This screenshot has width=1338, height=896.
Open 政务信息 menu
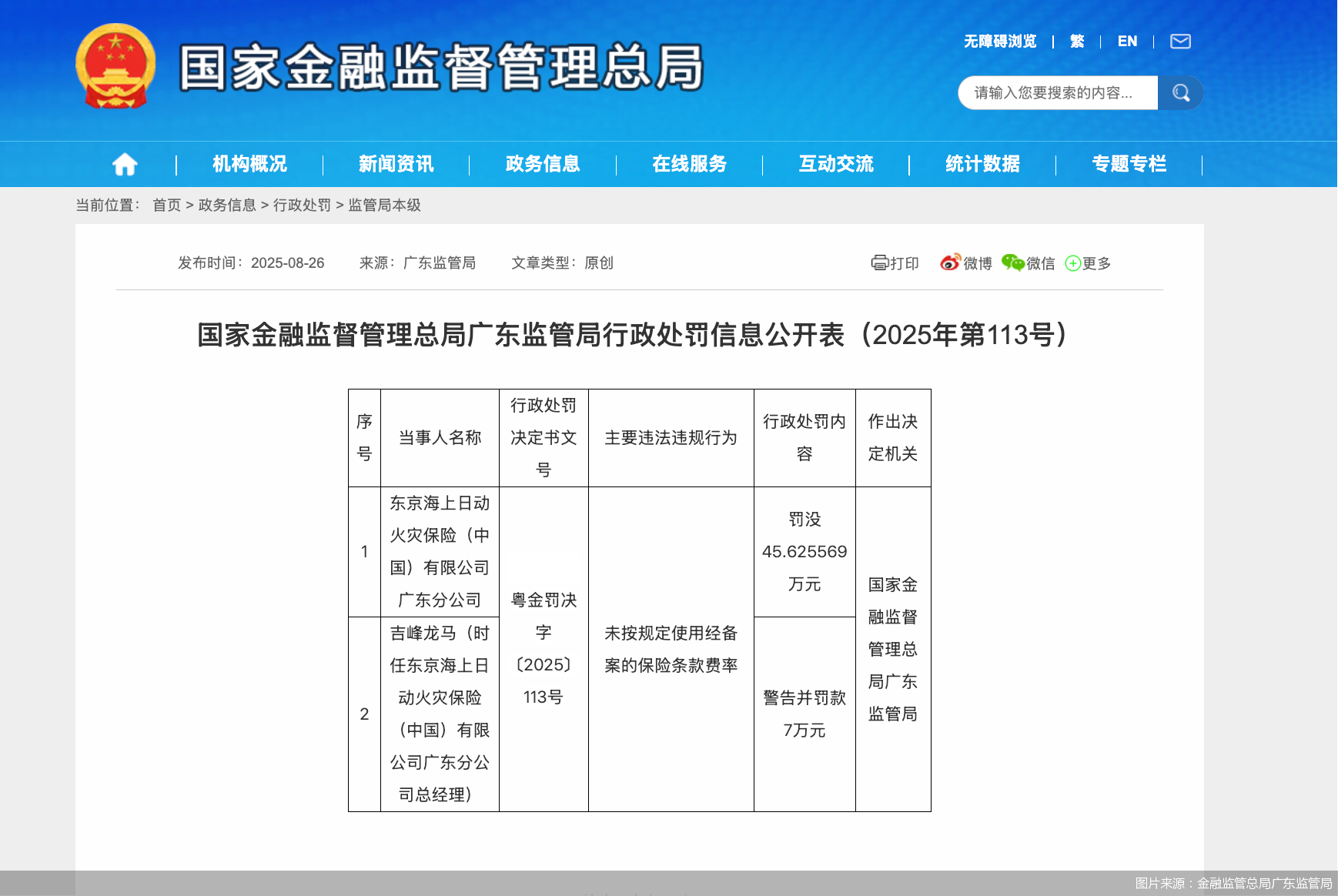pyautogui.click(x=543, y=164)
